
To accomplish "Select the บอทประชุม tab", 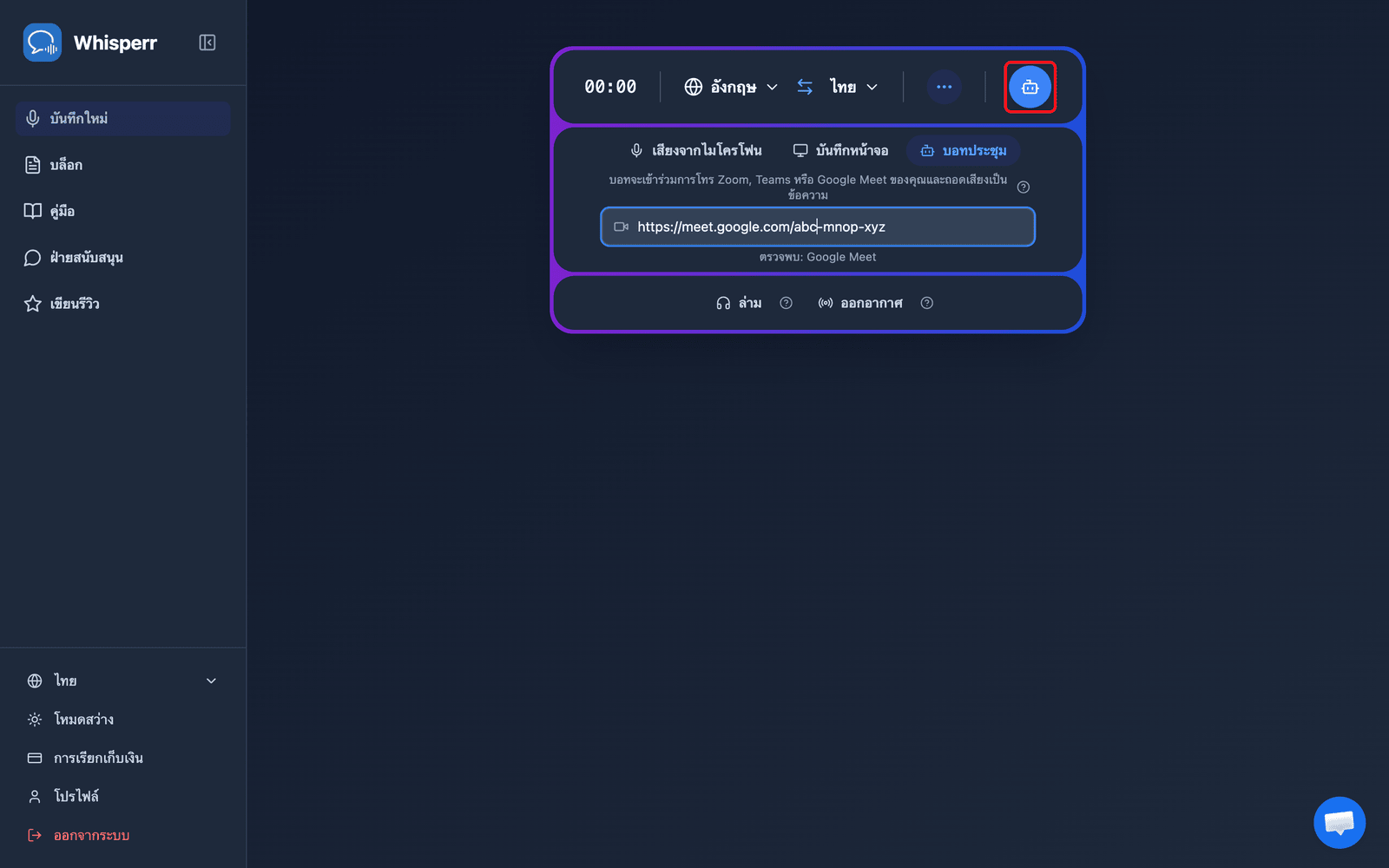I will click(964, 151).
